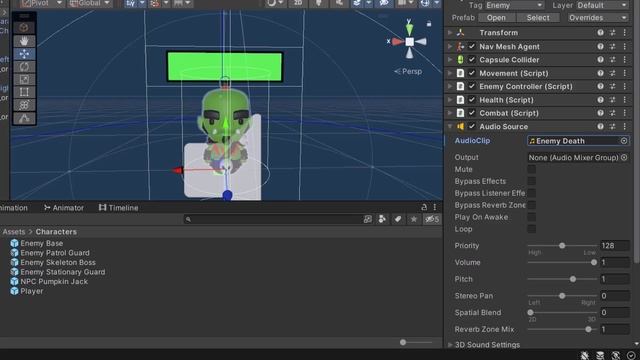Image resolution: width=640 pixels, height=360 pixels.
Task: Open the Output mixer group object picker
Action: click(x=624, y=158)
